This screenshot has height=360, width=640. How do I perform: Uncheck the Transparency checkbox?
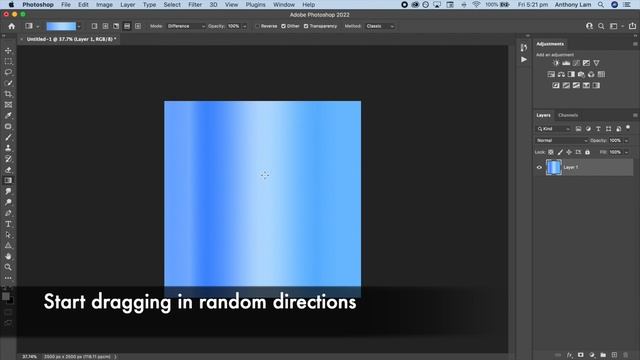click(x=306, y=26)
